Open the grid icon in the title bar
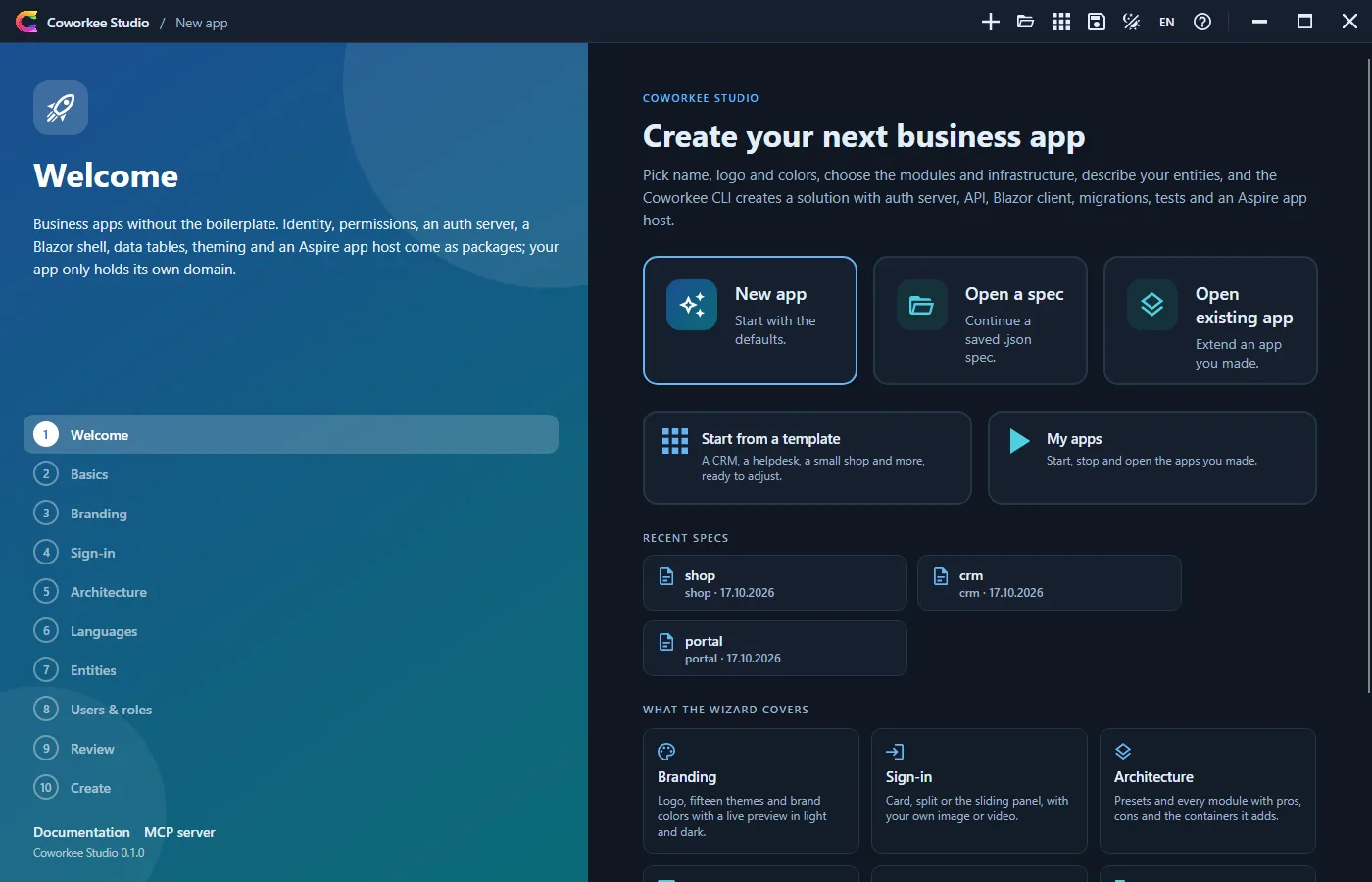Viewport: 1372px width, 882px height. coord(1061,22)
